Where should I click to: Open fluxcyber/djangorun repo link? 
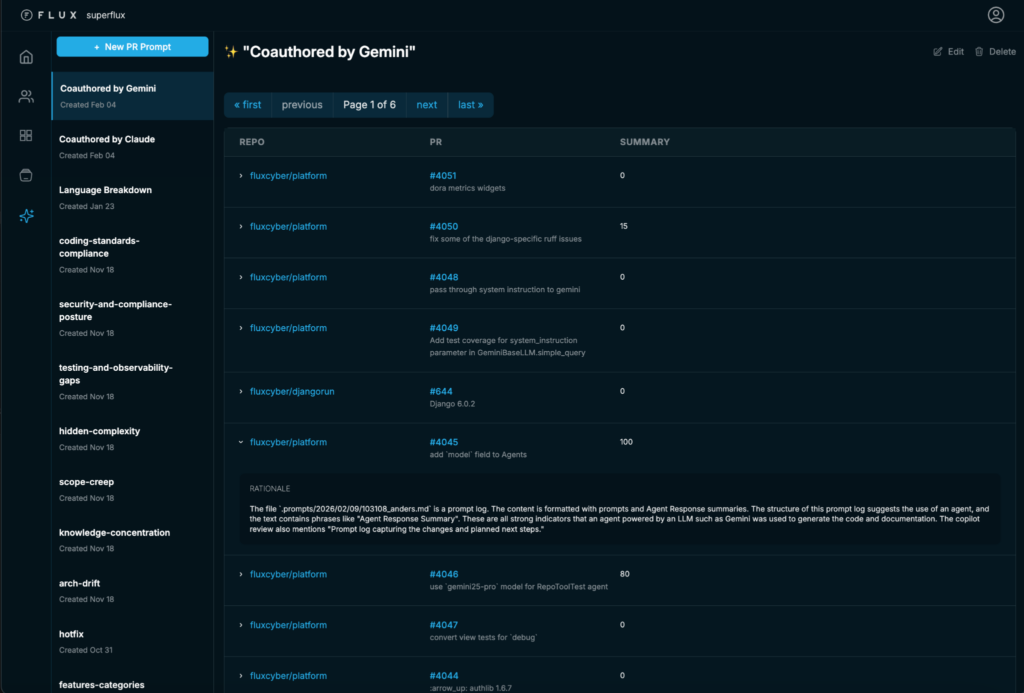(292, 392)
